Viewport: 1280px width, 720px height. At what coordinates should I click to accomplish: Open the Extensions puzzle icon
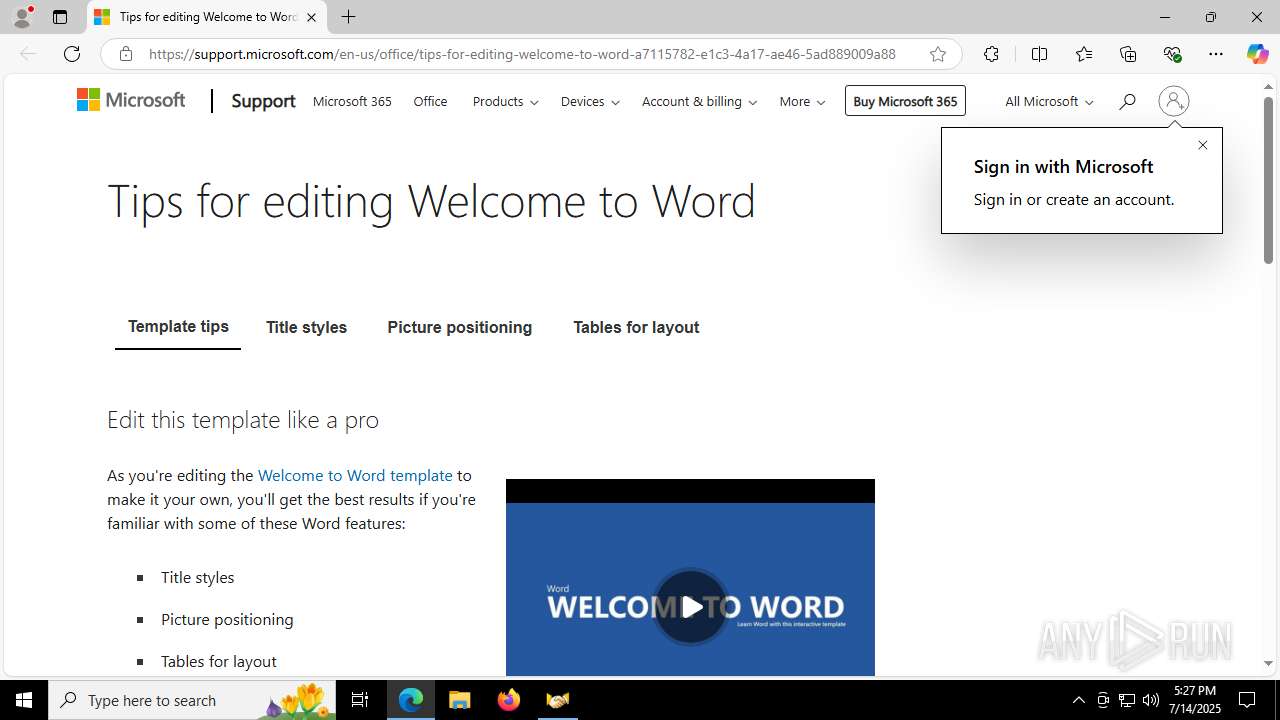pyautogui.click(x=991, y=54)
